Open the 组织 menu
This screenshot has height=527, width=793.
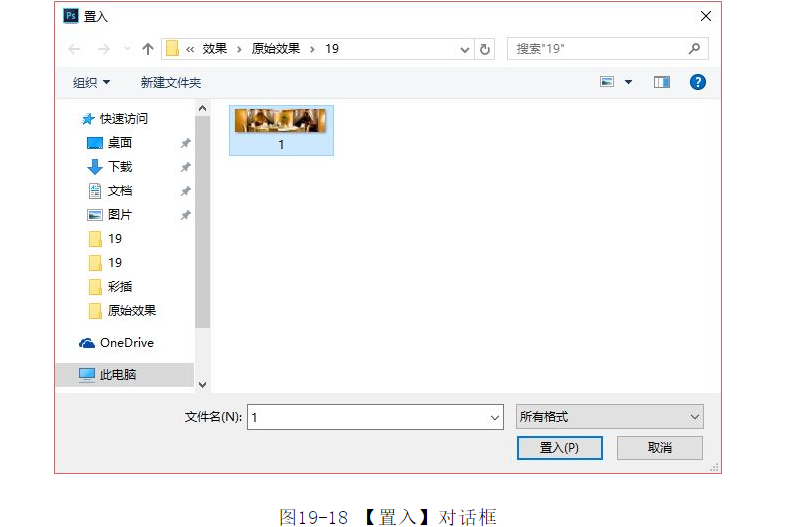click(92, 82)
